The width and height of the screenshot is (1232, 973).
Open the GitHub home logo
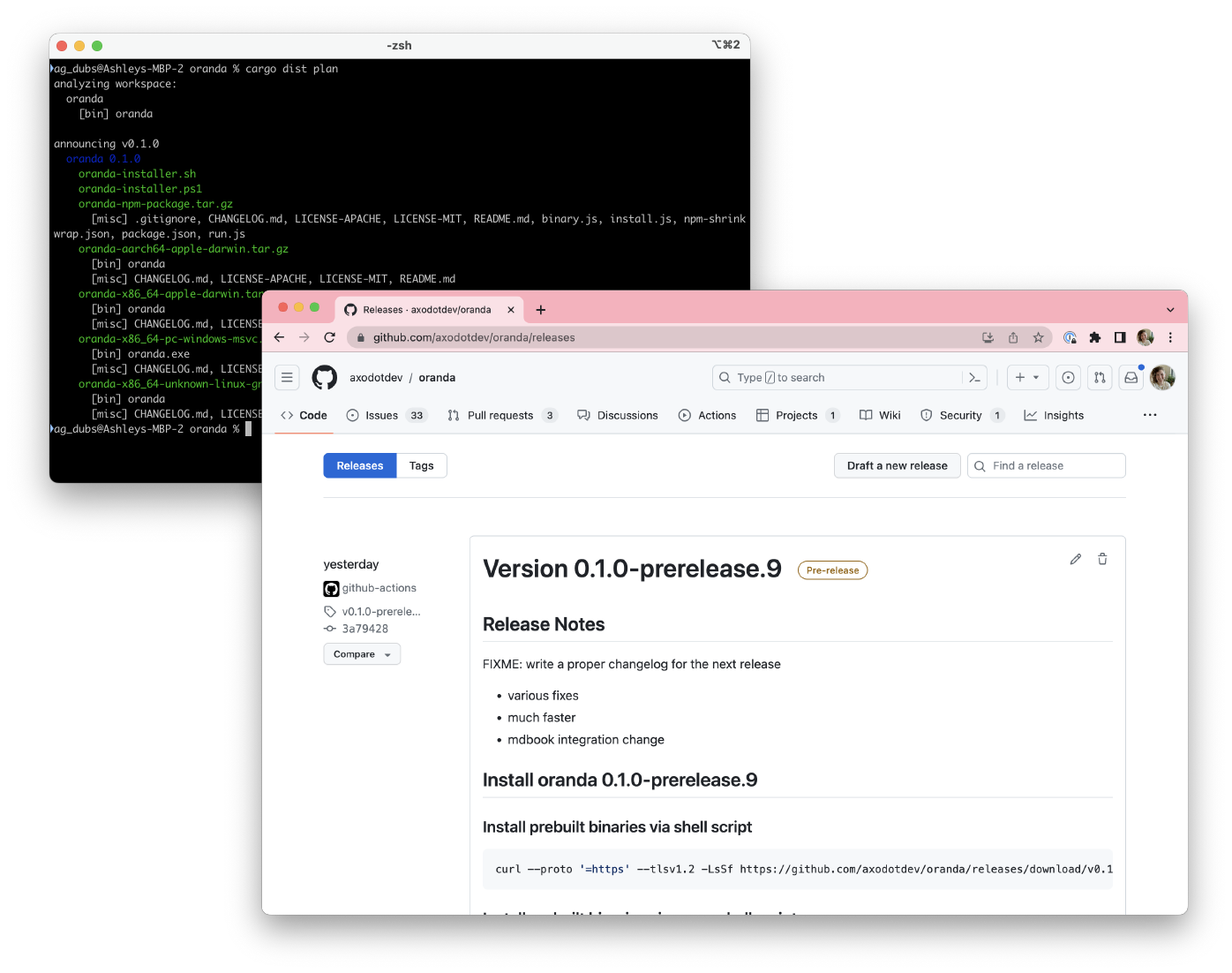325,378
